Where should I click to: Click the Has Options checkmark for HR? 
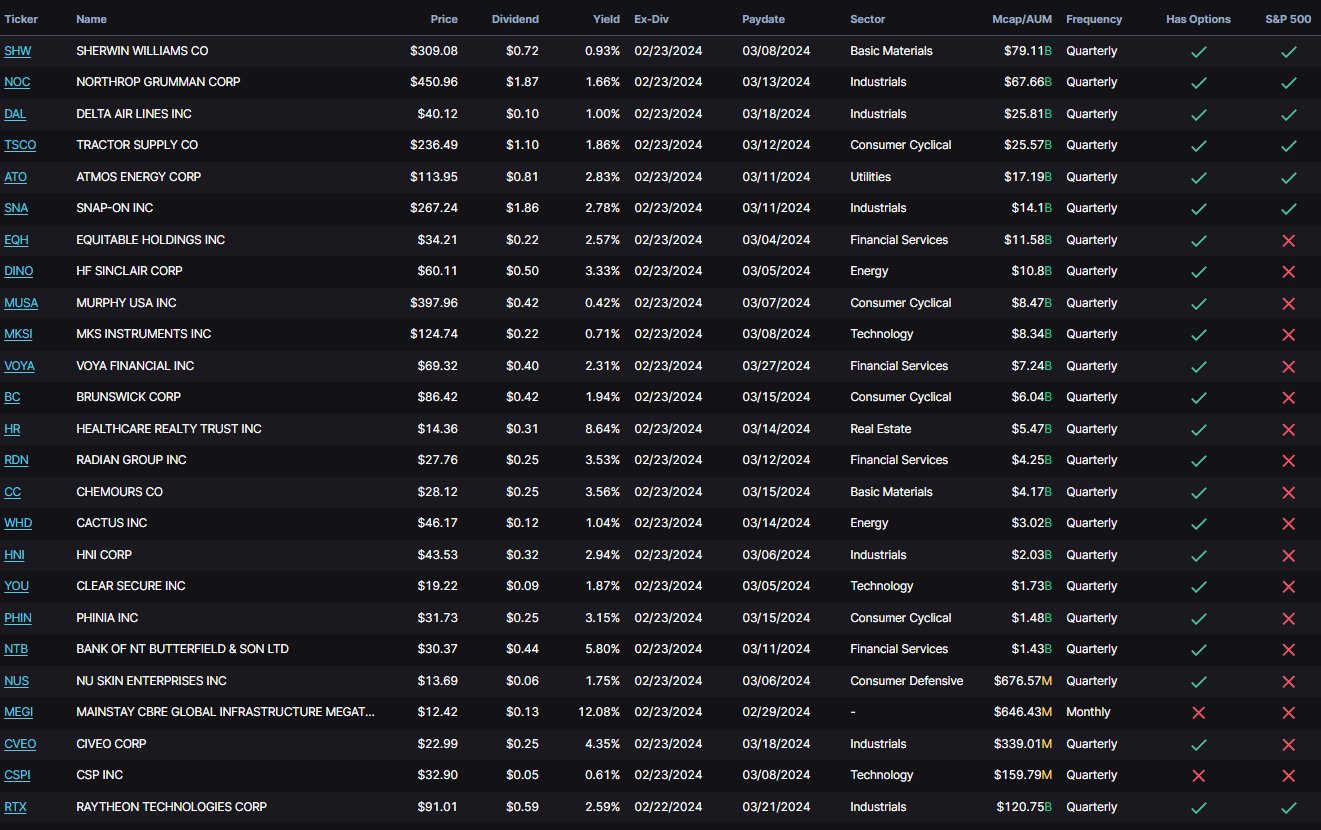(x=1199, y=429)
